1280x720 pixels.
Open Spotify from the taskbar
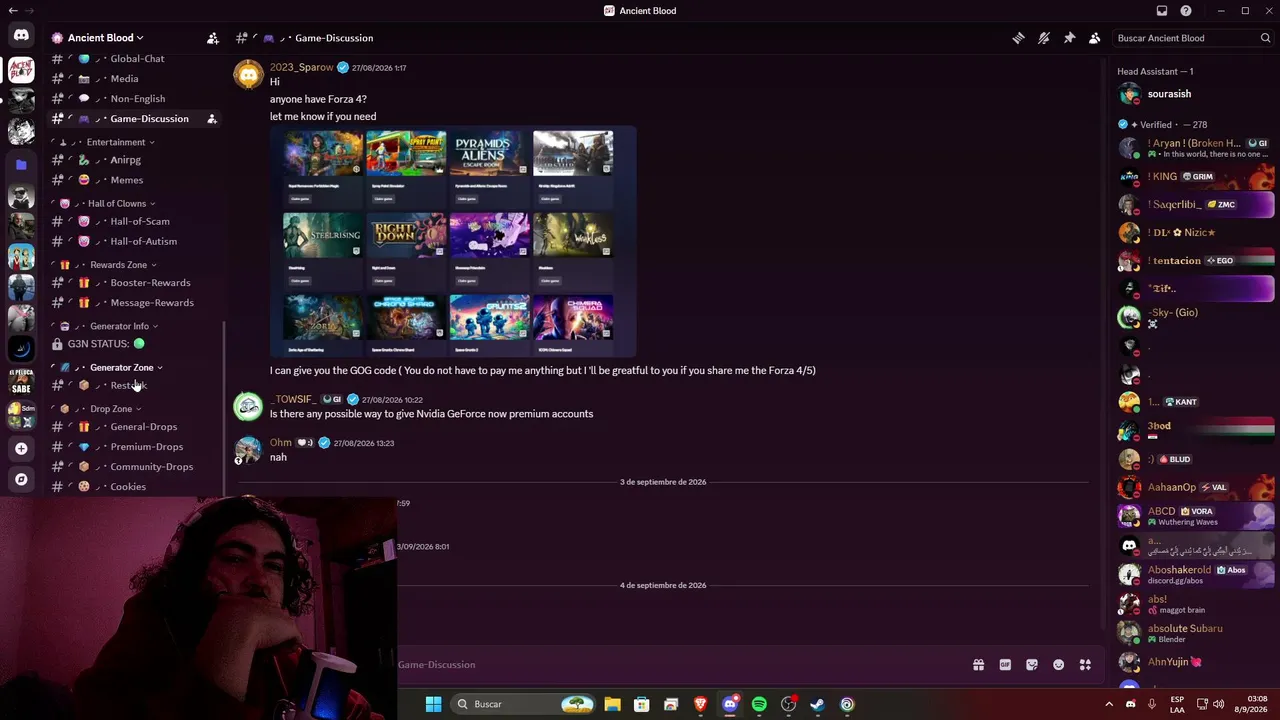tap(759, 704)
